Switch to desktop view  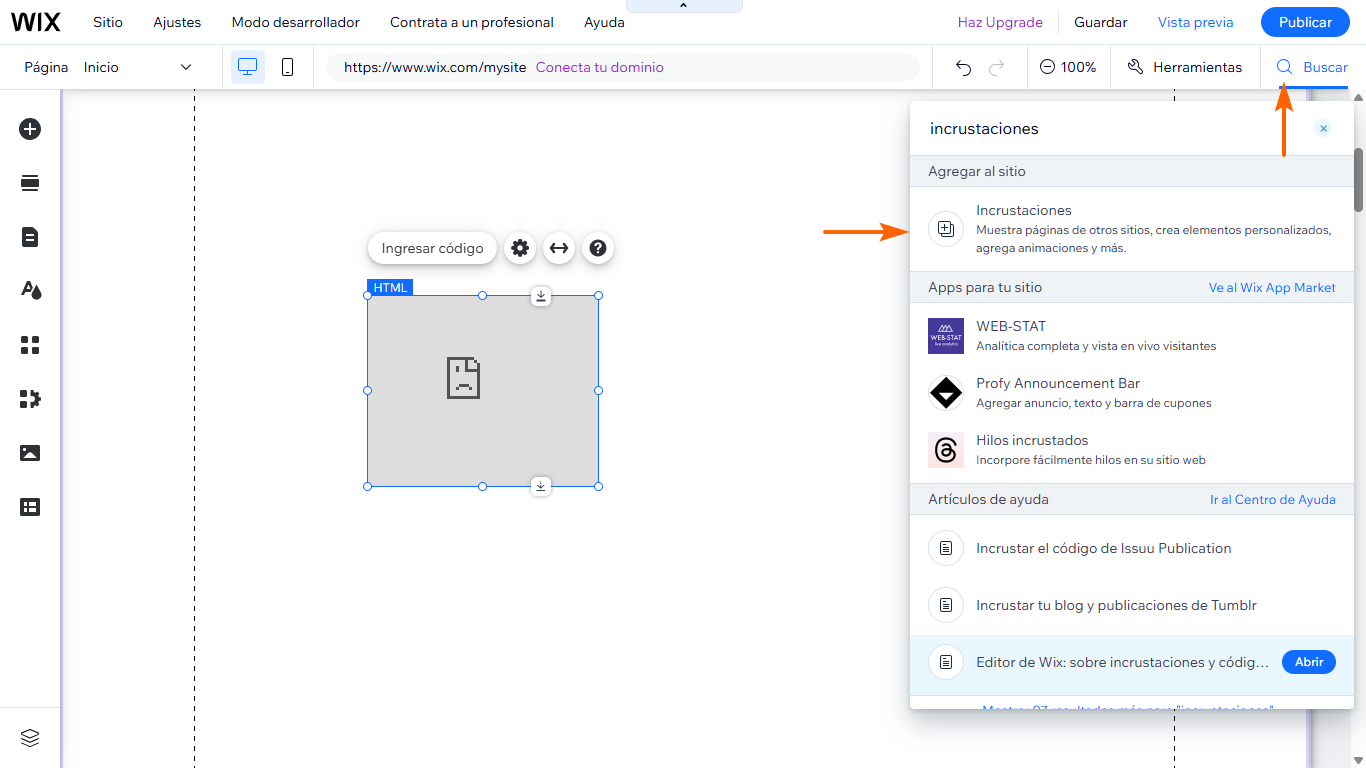click(248, 67)
